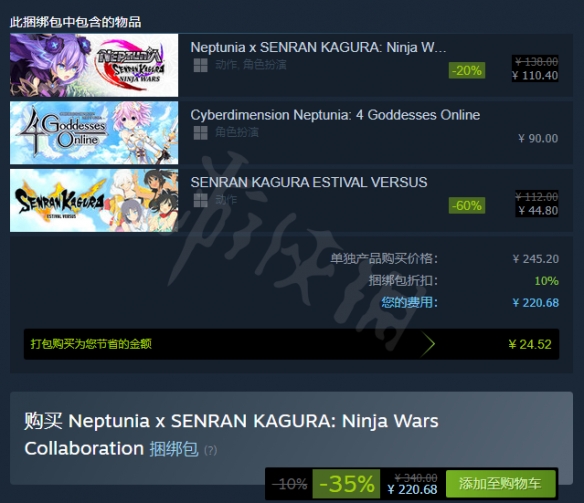Open SENRAN KAGURA Estival Versus thumbnail
The image size is (584, 503).
click(94, 200)
